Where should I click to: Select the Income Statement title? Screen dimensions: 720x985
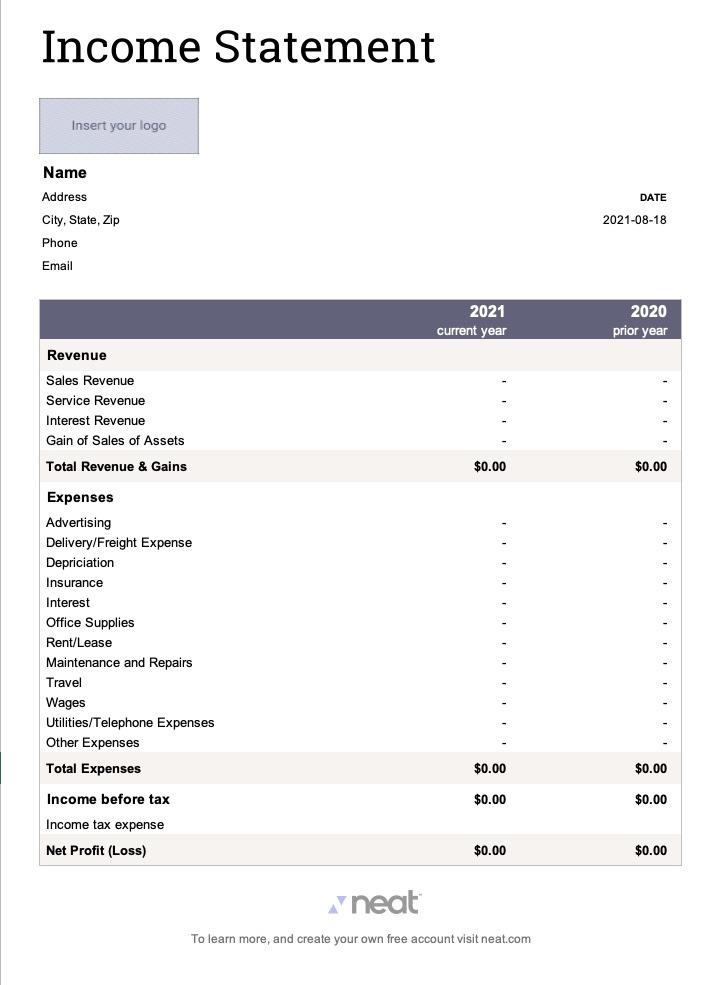click(238, 47)
